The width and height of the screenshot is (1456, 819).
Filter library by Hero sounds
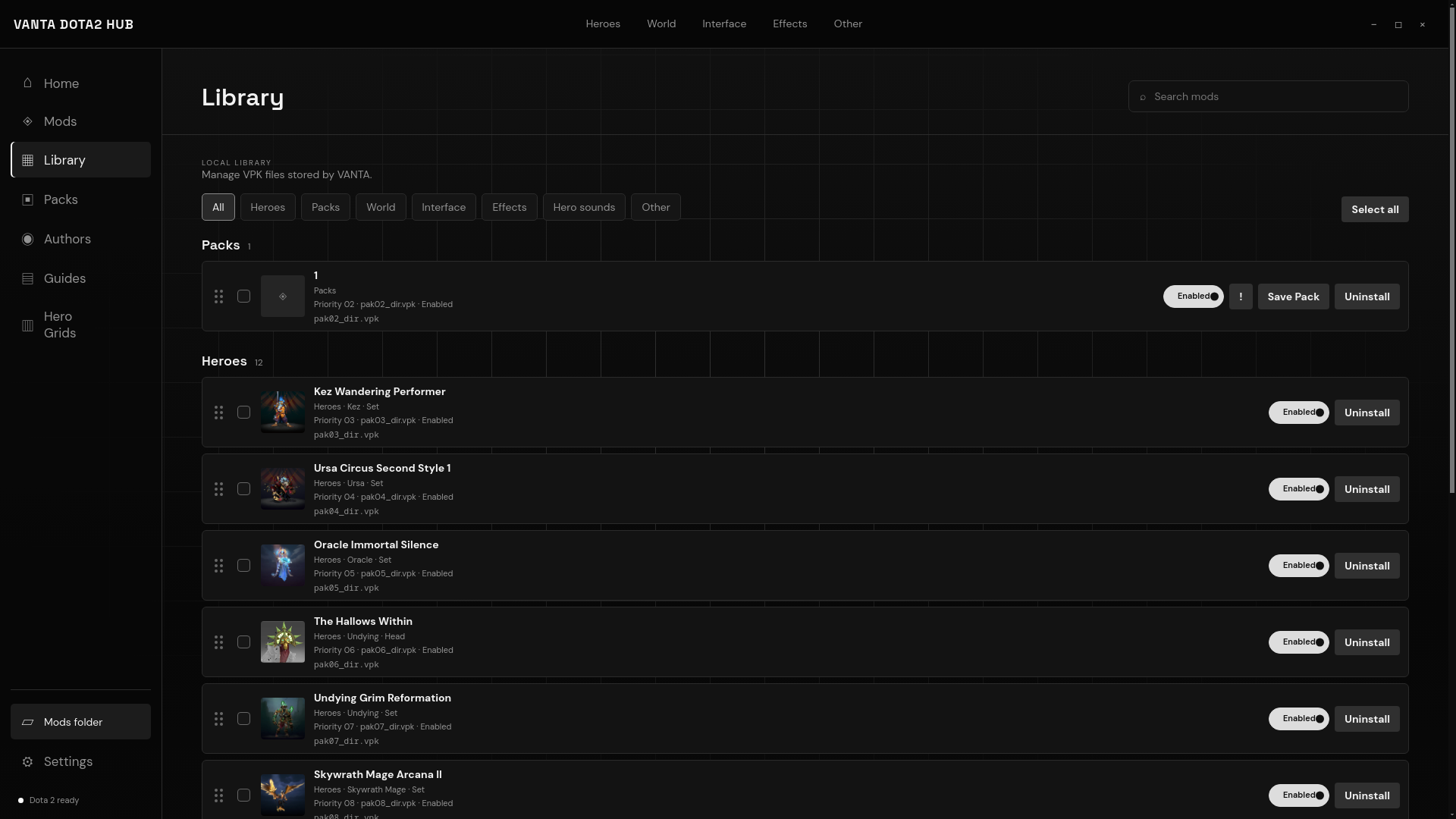click(584, 207)
